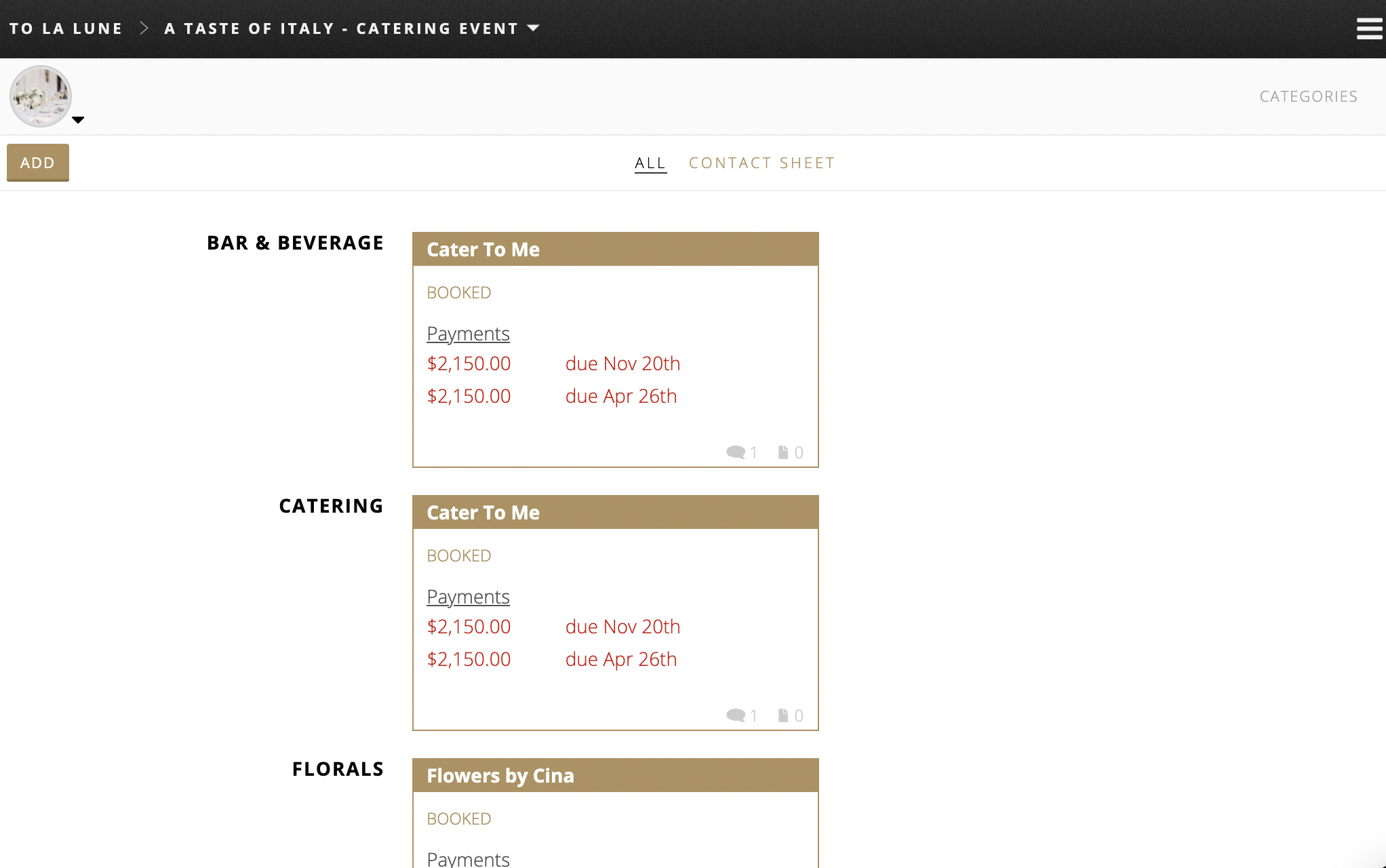
Task: Click the breadcrumb arrow after TO LA LUNE
Action: click(x=143, y=28)
